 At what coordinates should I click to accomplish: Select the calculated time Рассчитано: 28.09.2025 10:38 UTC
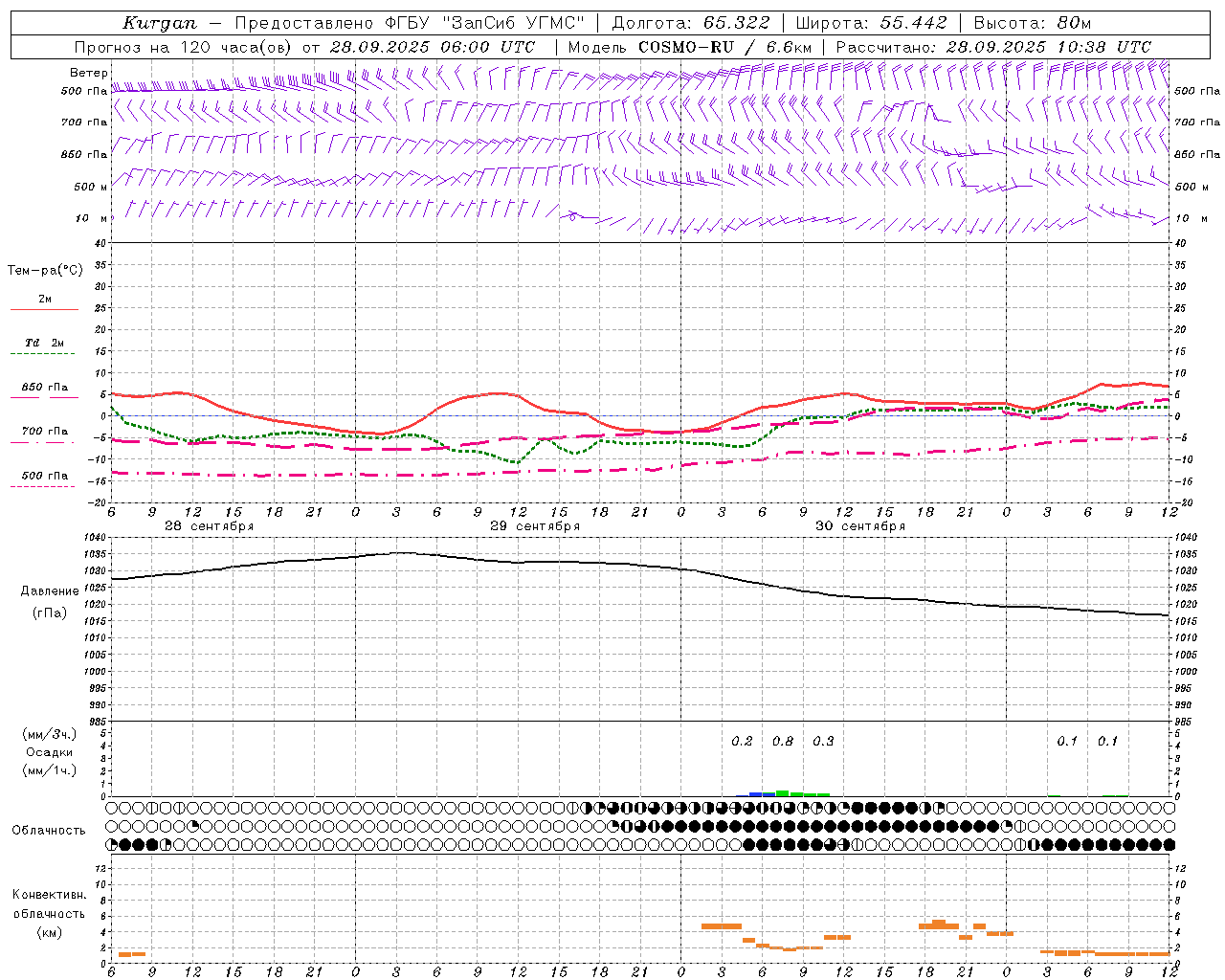pyautogui.click(x=993, y=47)
